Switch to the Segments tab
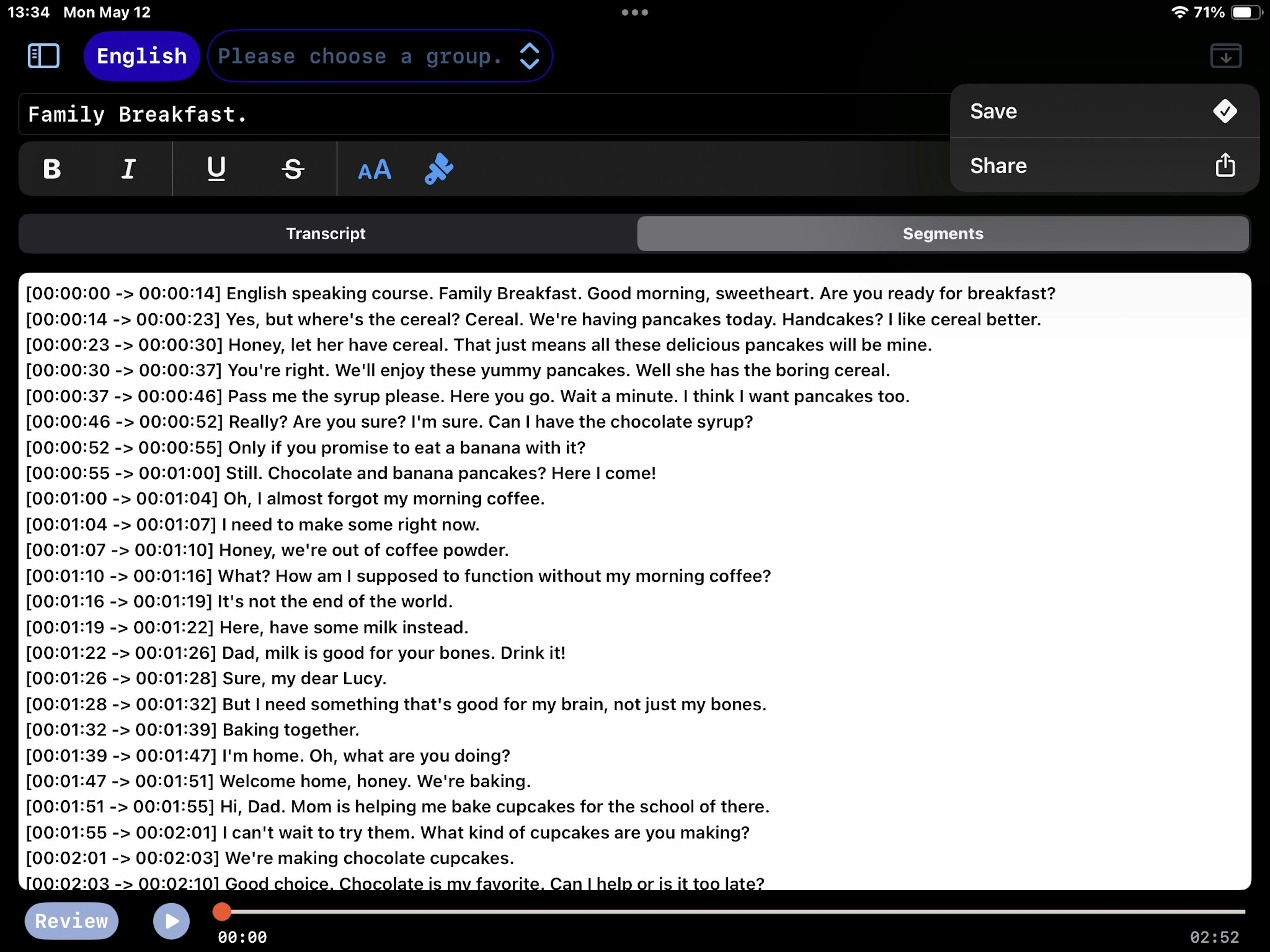This screenshot has width=1270, height=952. click(943, 233)
